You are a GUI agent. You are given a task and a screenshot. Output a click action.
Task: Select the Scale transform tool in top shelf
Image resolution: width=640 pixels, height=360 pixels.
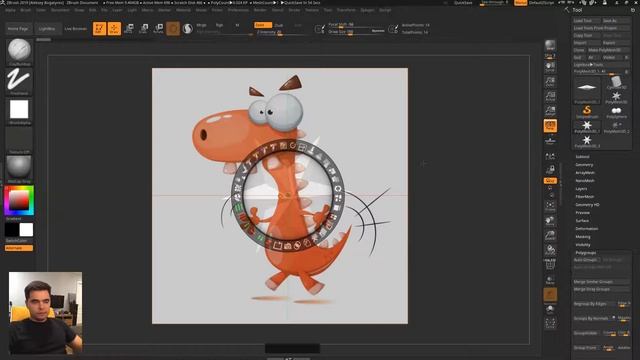coord(144,29)
